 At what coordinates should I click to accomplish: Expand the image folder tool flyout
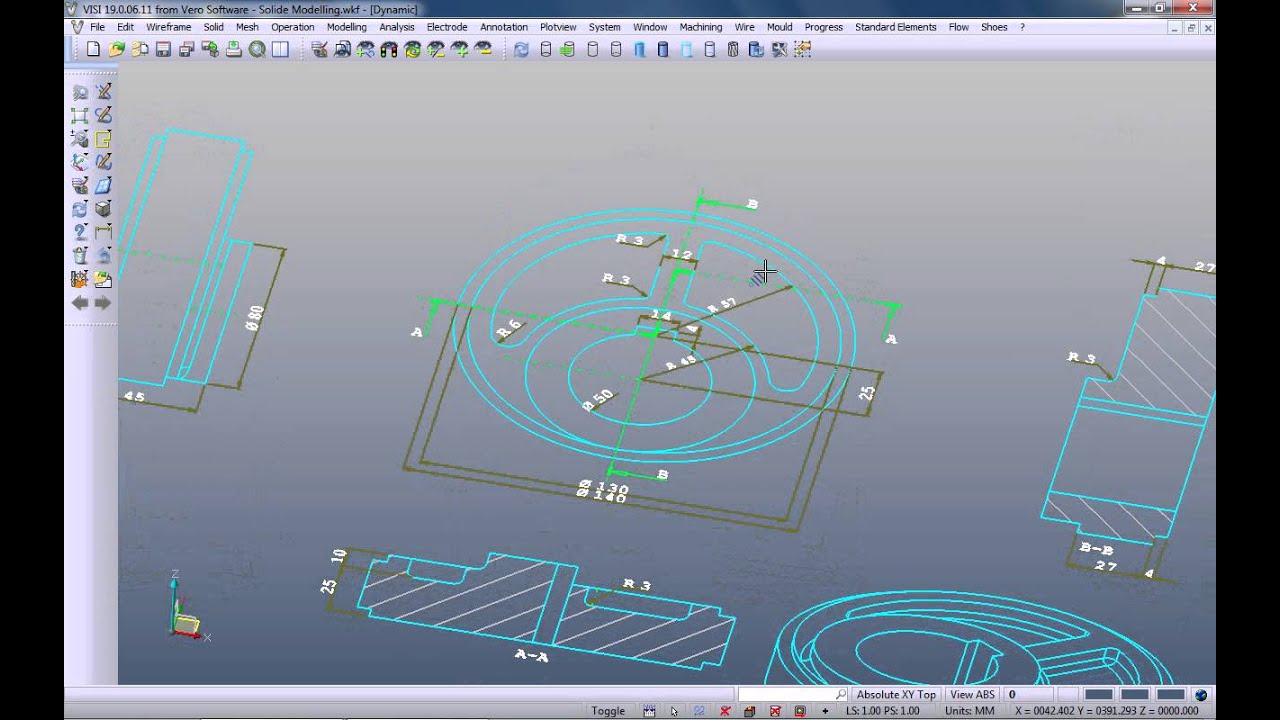coord(103,279)
